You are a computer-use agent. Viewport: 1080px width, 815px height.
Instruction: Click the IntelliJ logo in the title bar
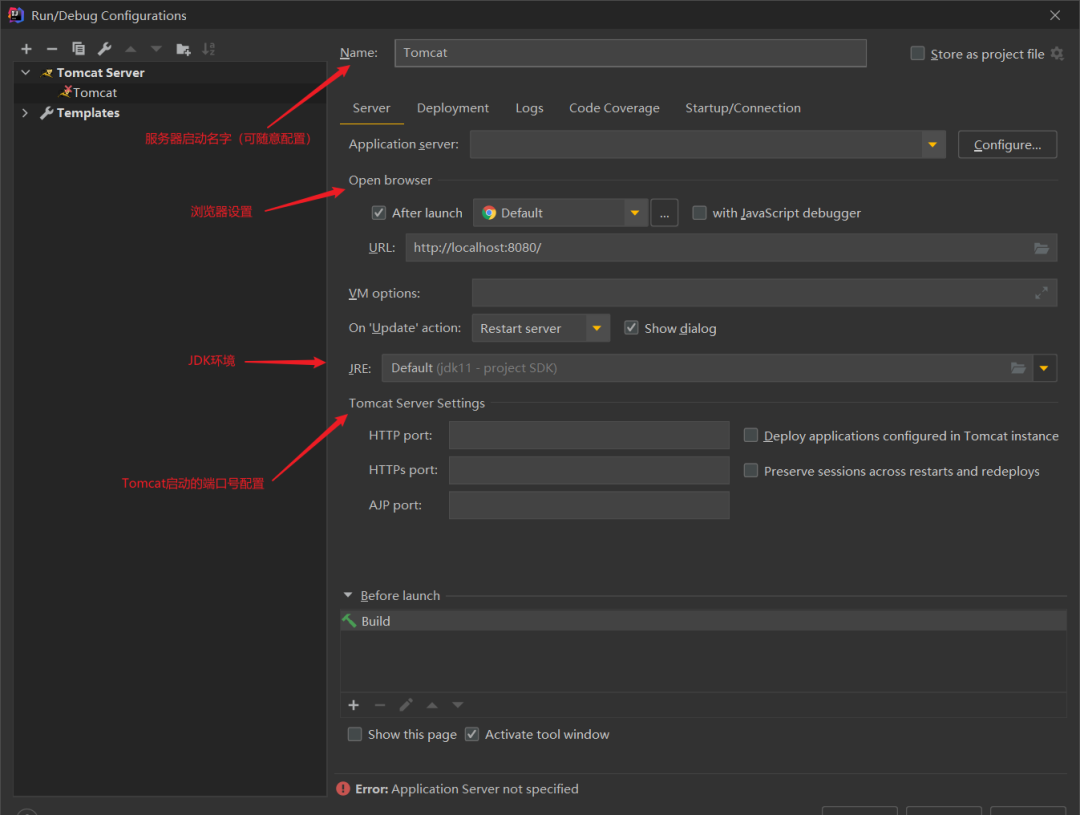[x=16, y=14]
